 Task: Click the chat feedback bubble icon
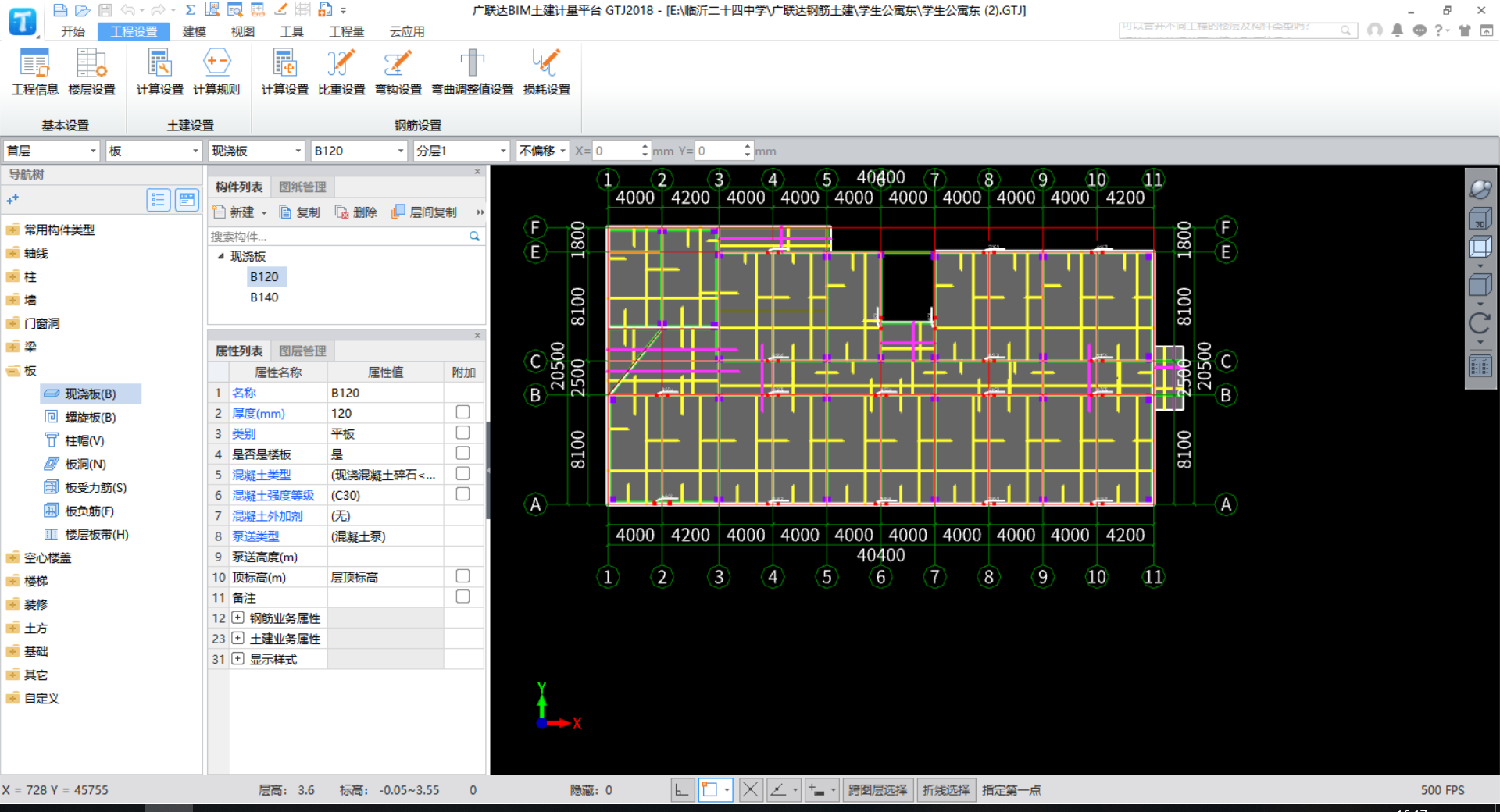point(1420,30)
